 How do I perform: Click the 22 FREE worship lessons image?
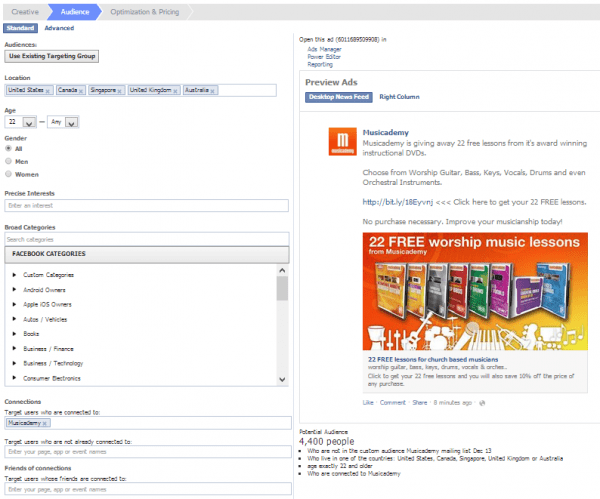pos(475,291)
